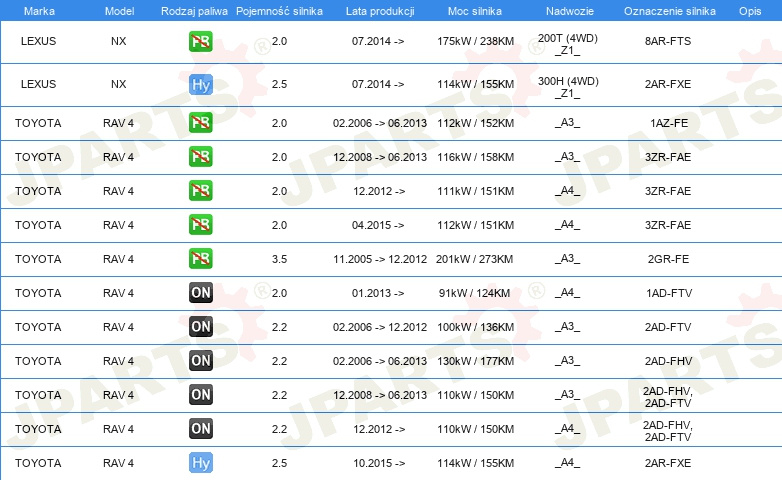Select the 116kW / 158KM power cell
The height and width of the screenshot is (480, 782).
(475, 157)
